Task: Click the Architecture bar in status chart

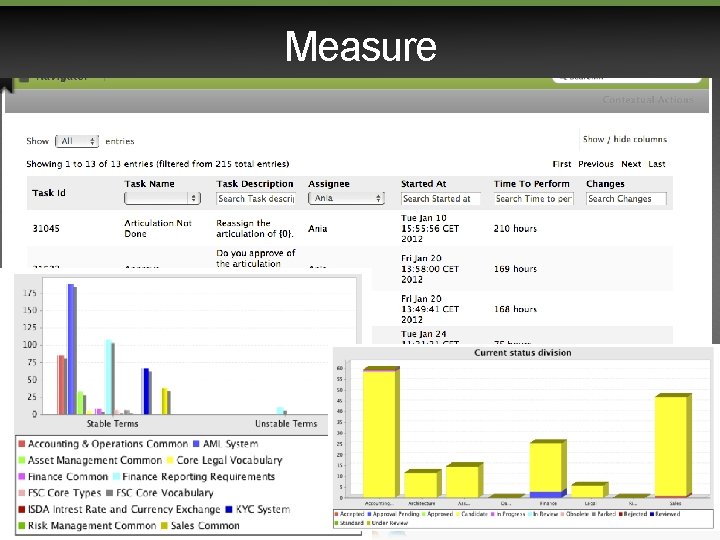Action: pyautogui.click(x=421, y=485)
